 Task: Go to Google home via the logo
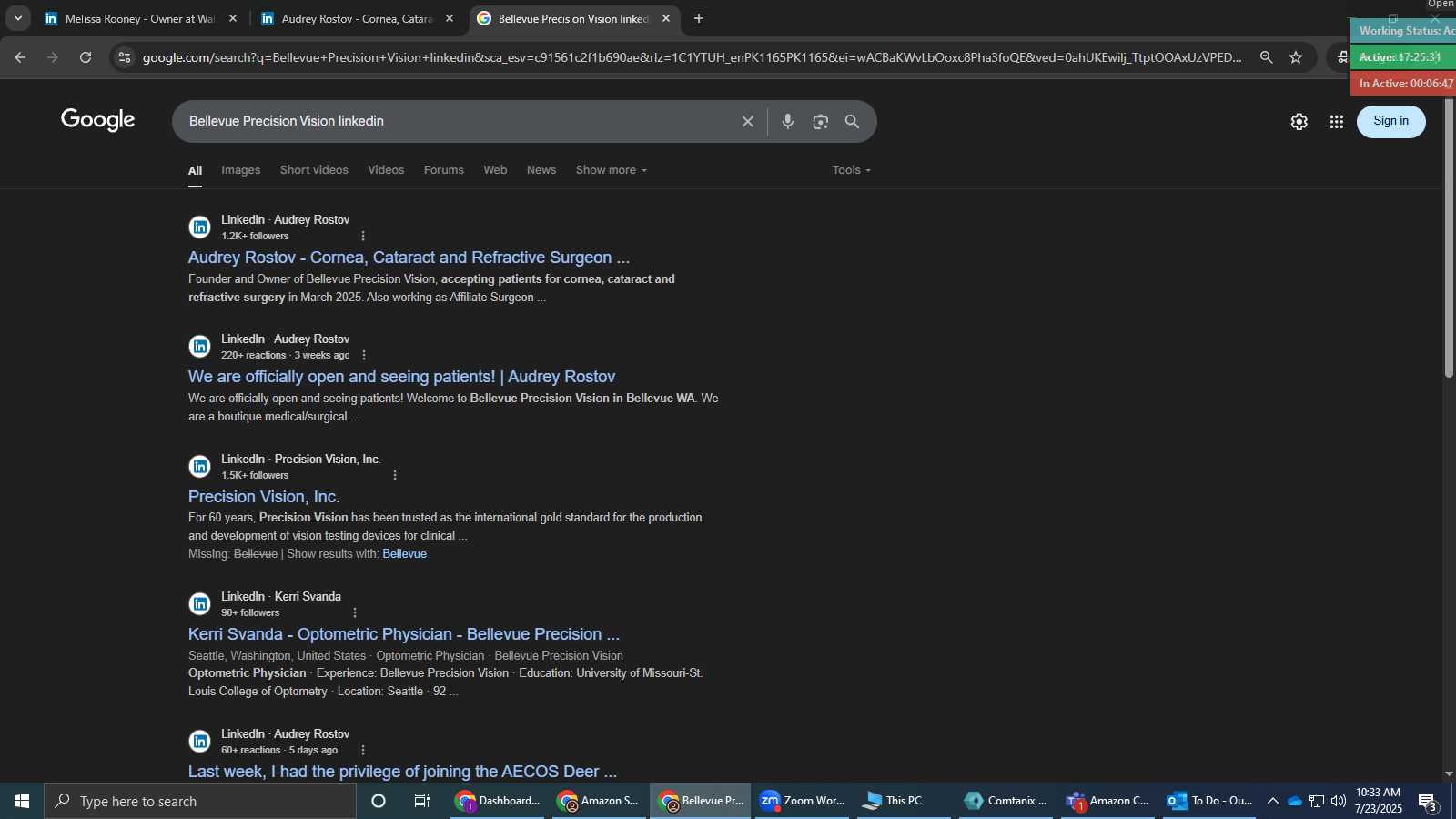[98, 120]
